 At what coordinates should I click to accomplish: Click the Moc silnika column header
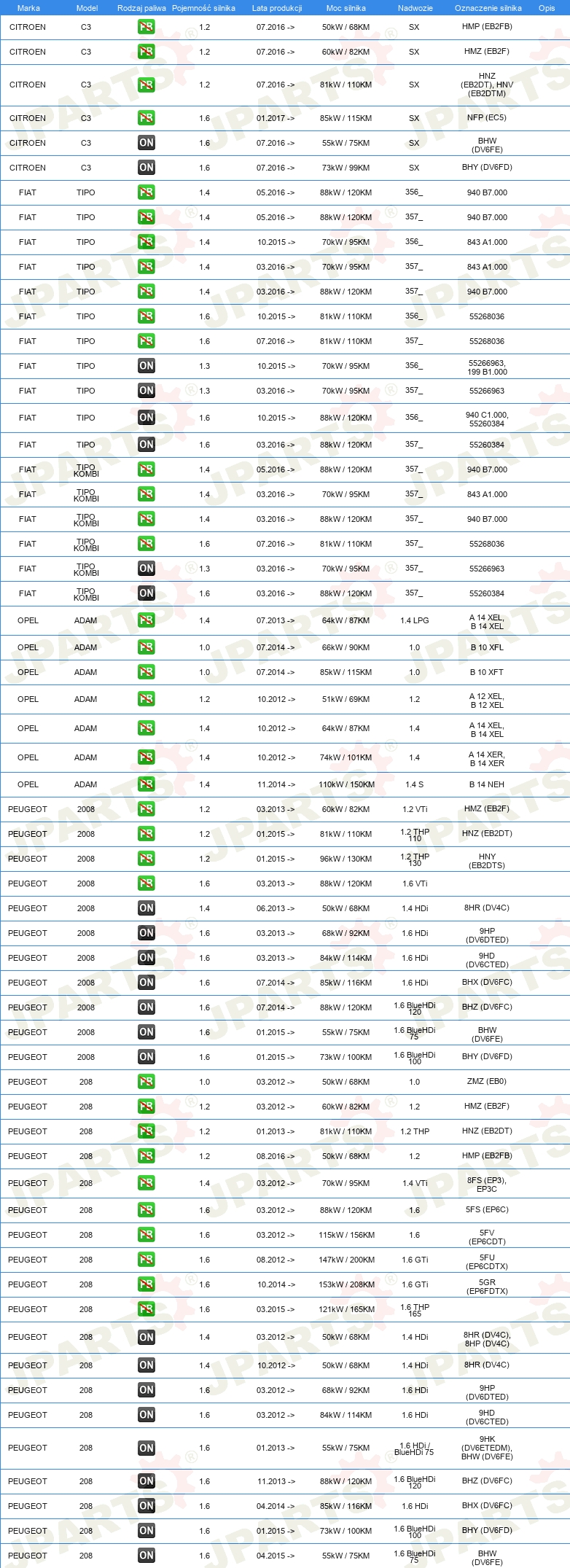coord(346,8)
